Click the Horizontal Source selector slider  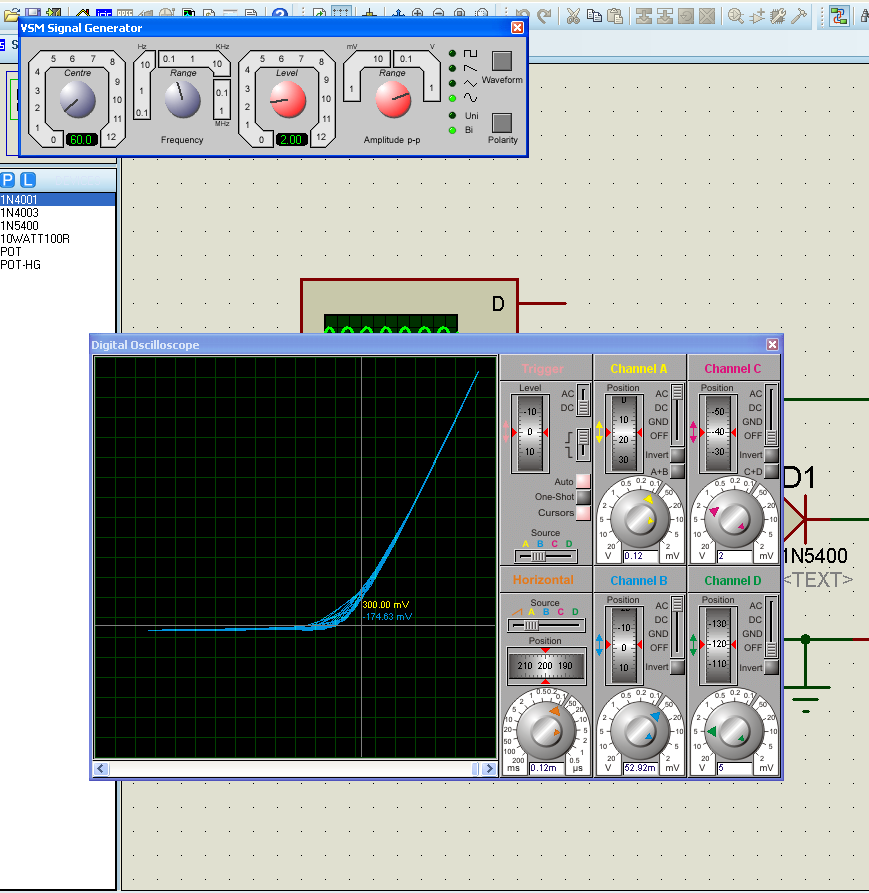point(546,626)
